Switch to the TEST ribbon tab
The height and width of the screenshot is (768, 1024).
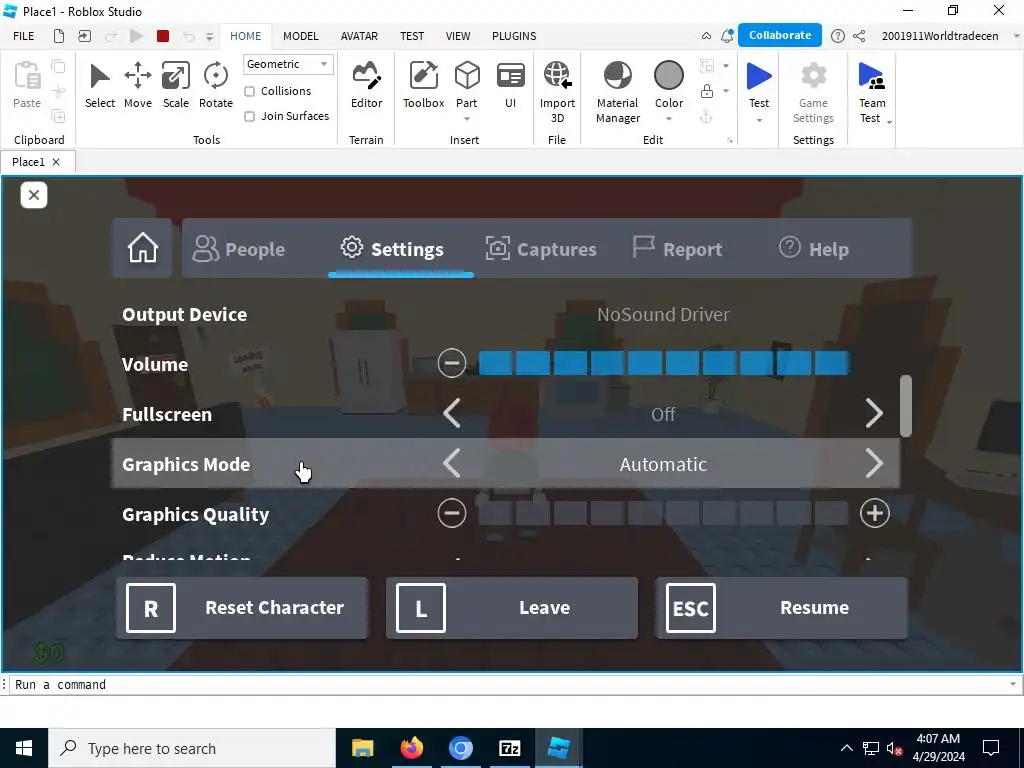click(x=412, y=36)
